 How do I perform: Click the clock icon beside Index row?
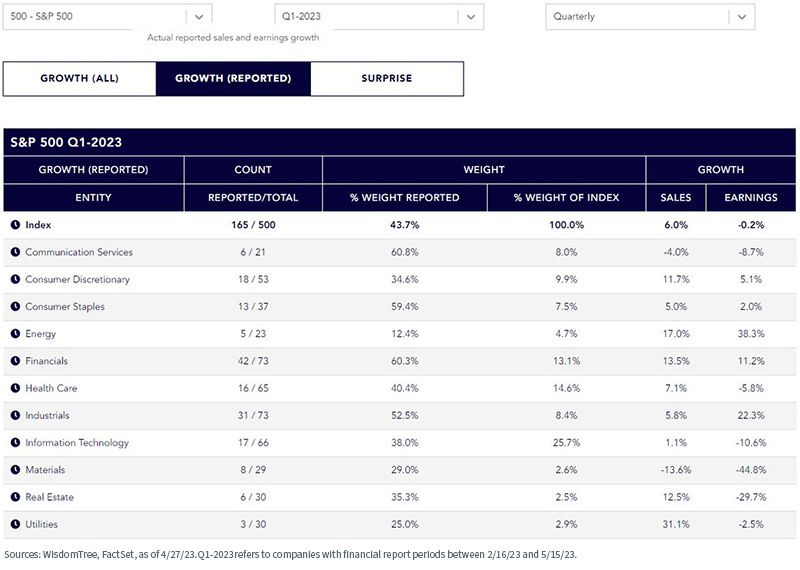coord(15,225)
